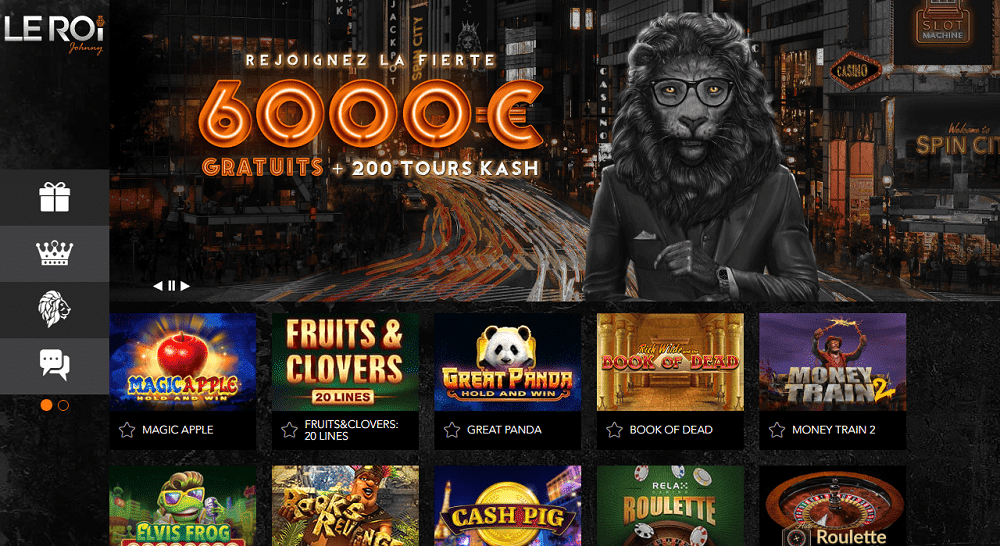The image size is (1000, 546).
Task: Click the Le Roi Johnny logo
Action: [54, 33]
